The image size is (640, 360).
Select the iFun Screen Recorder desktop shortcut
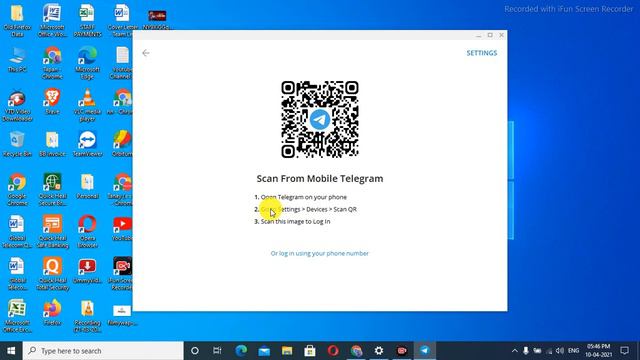pos(122,274)
